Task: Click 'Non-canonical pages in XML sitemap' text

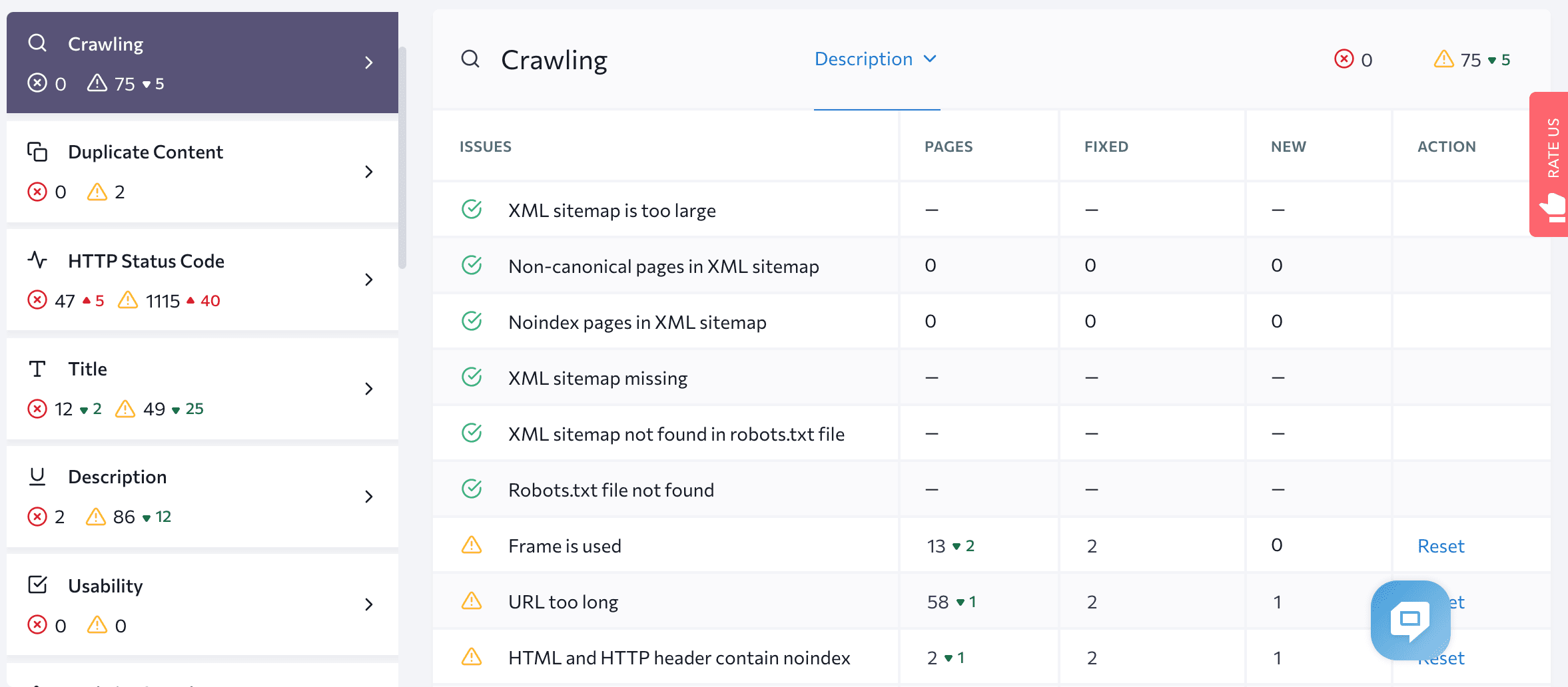Action: pyautogui.click(x=664, y=266)
